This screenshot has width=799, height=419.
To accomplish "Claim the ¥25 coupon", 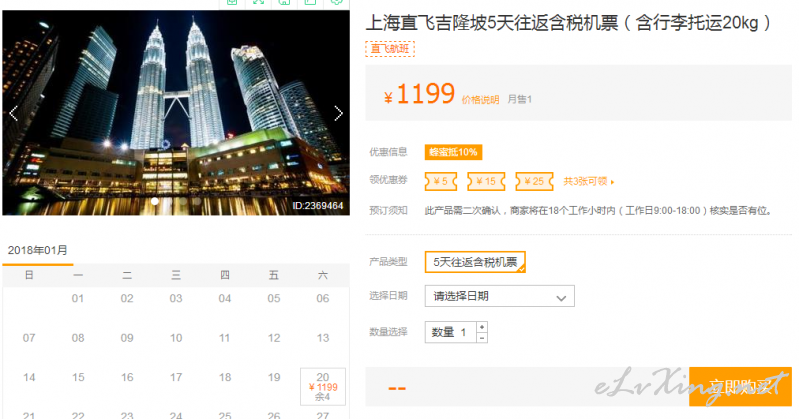I will (x=534, y=181).
